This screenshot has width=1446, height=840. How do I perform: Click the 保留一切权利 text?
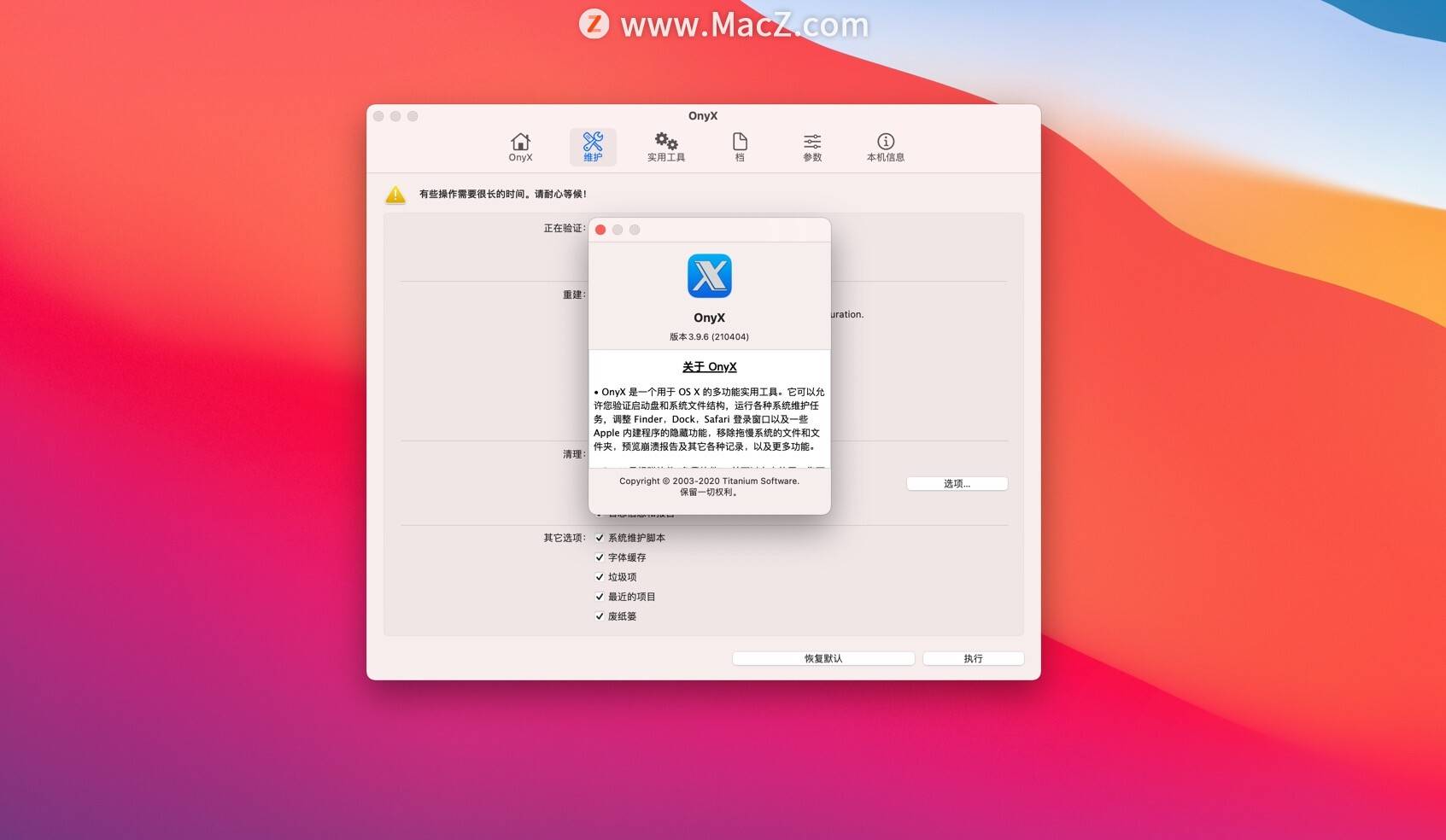(709, 492)
